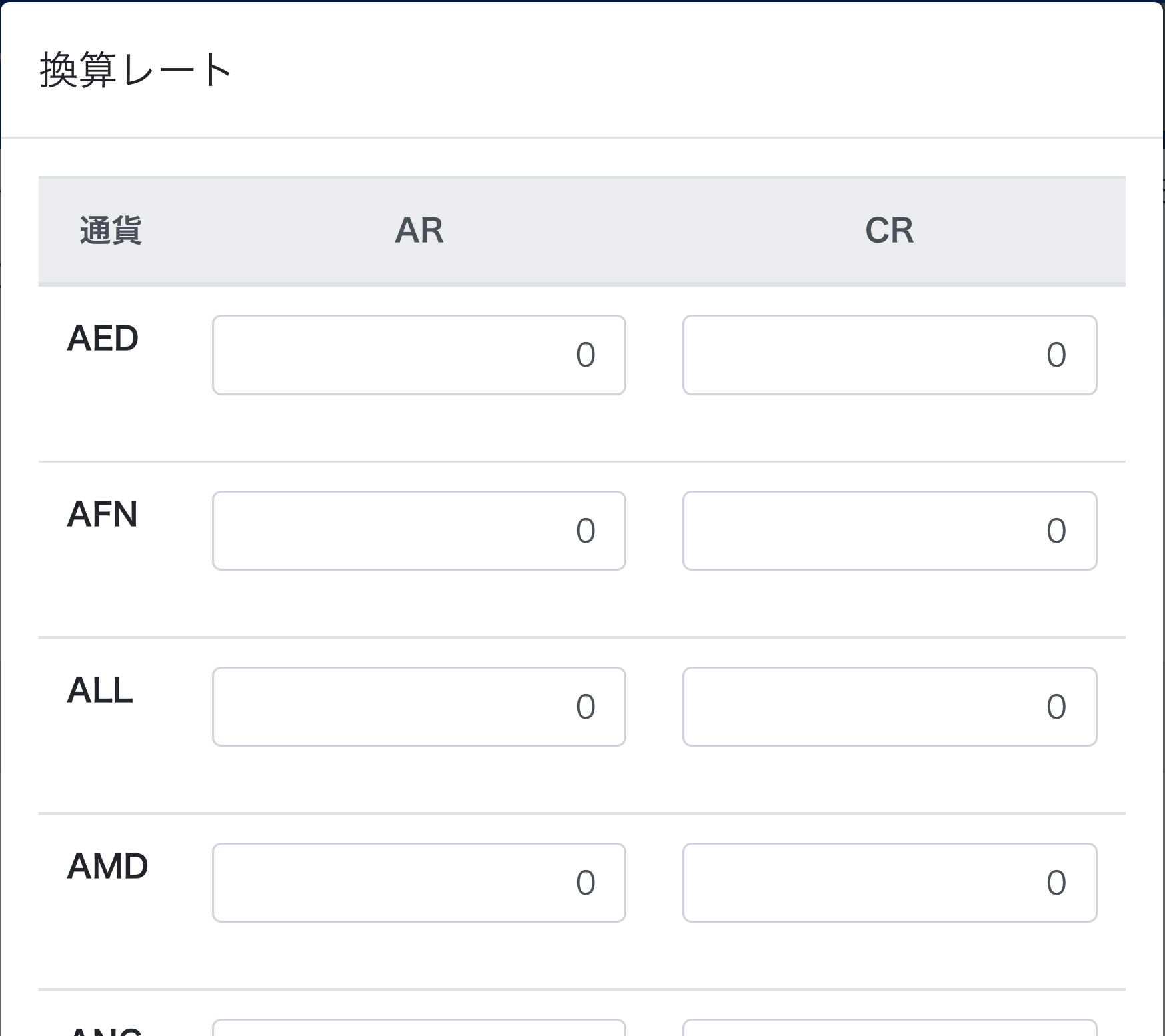Click the CR column header

(x=889, y=231)
